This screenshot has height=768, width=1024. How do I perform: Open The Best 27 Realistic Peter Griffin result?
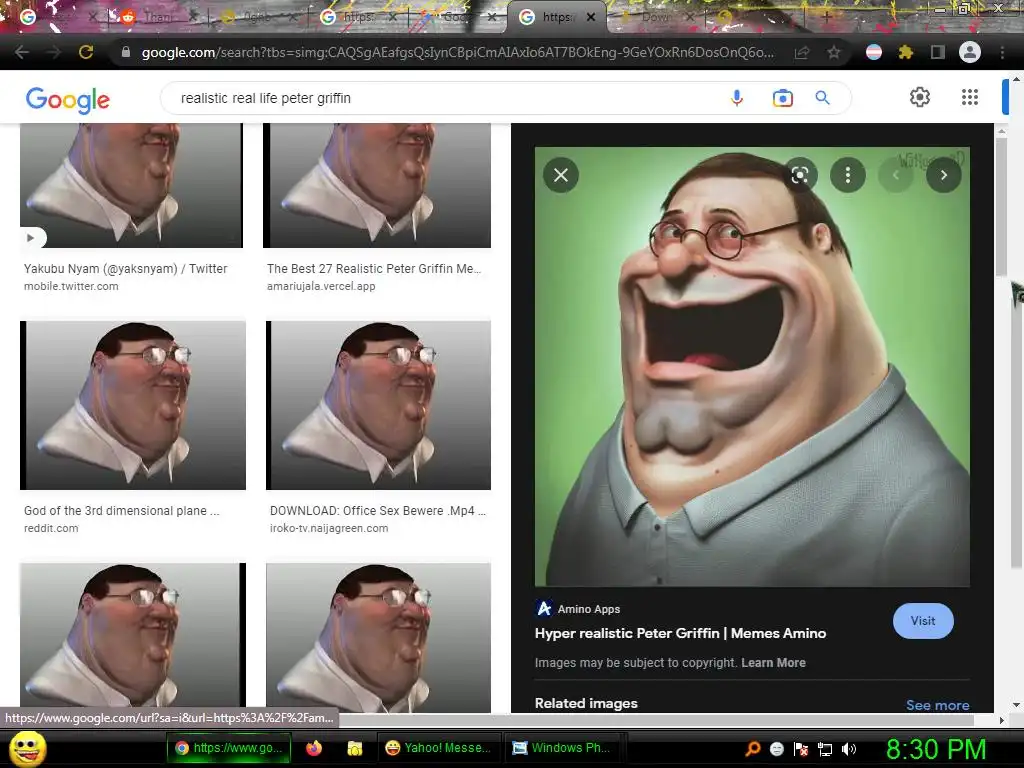click(374, 268)
